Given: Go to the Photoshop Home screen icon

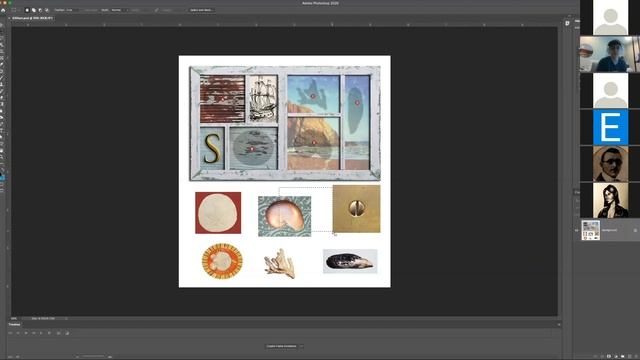Looking at the screenshot, I should tap(3, 10).
